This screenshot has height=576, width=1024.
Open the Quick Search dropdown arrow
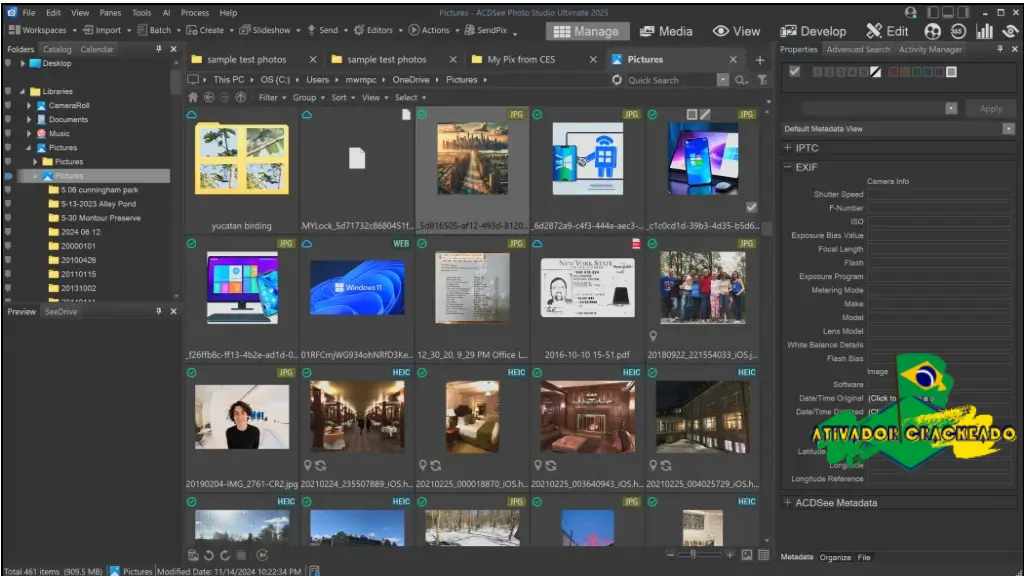pos(723,80)
